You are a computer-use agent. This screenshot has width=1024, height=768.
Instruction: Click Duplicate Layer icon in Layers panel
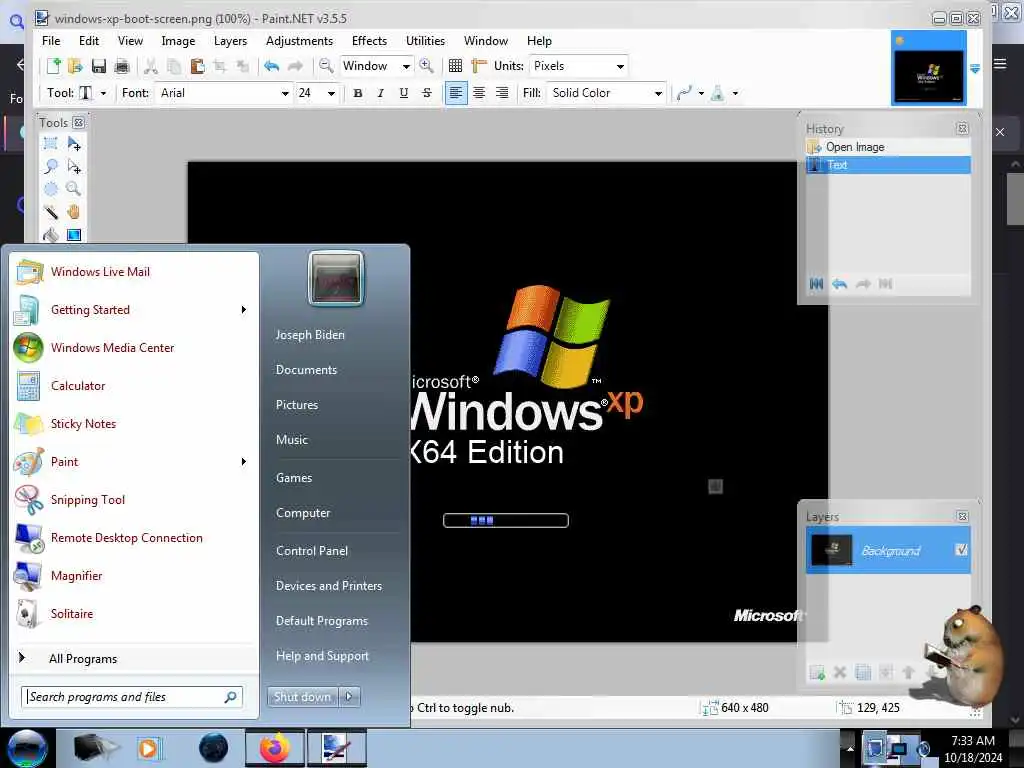[x=863, y=672]
